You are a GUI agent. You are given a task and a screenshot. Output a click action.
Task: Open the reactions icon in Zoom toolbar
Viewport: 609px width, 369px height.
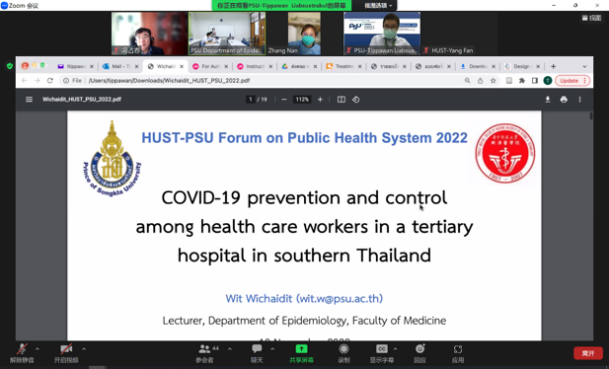point(420,349)
